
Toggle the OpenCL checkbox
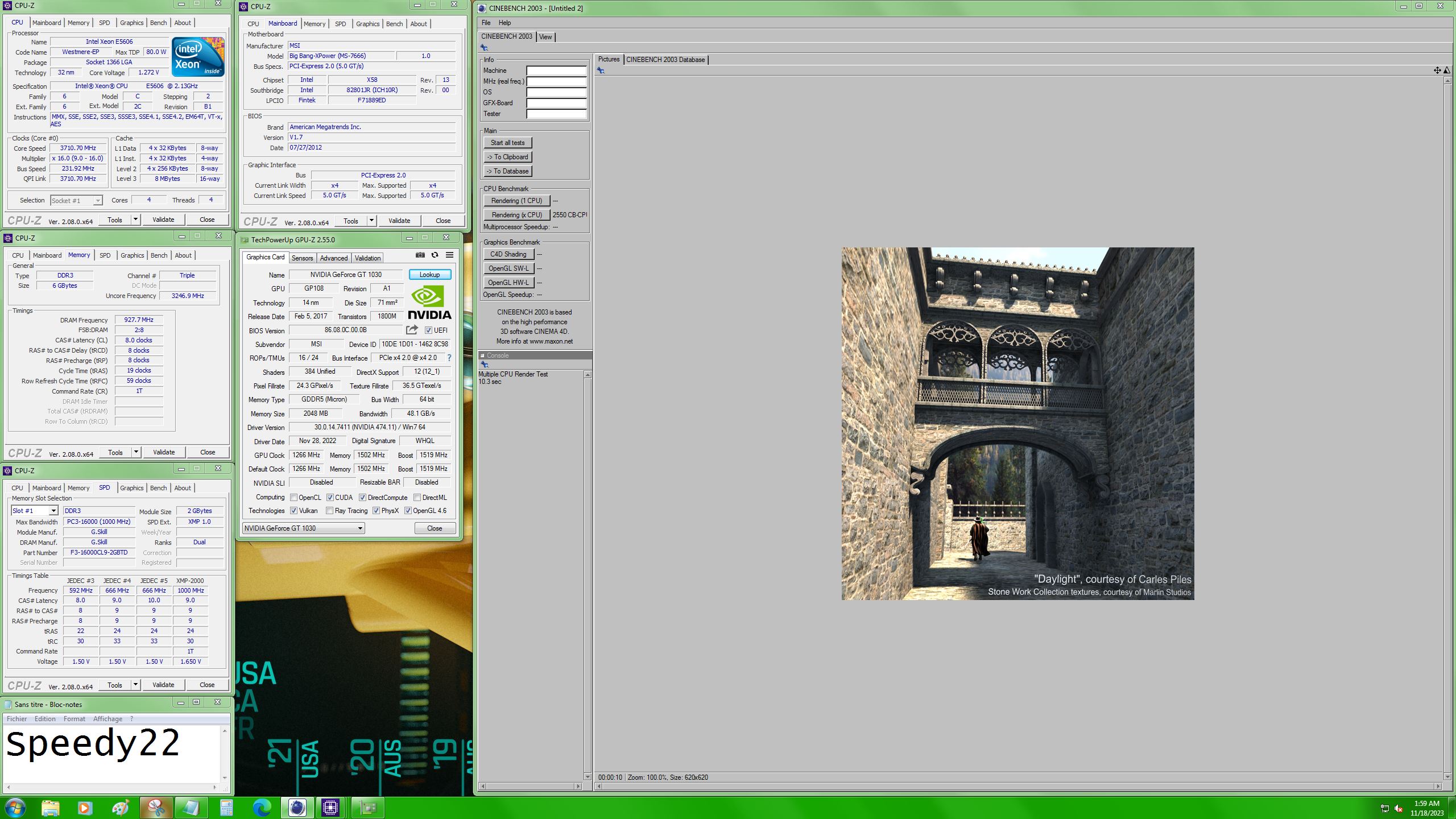pyautogui.click(x=294, y=498)
